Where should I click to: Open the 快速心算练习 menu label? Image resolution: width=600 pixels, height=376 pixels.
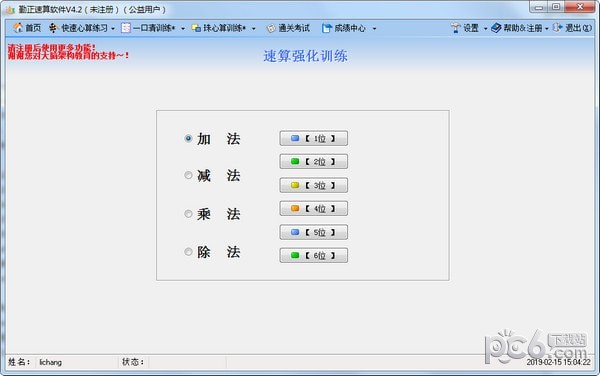pyautogui.click(x=84, y=28)
